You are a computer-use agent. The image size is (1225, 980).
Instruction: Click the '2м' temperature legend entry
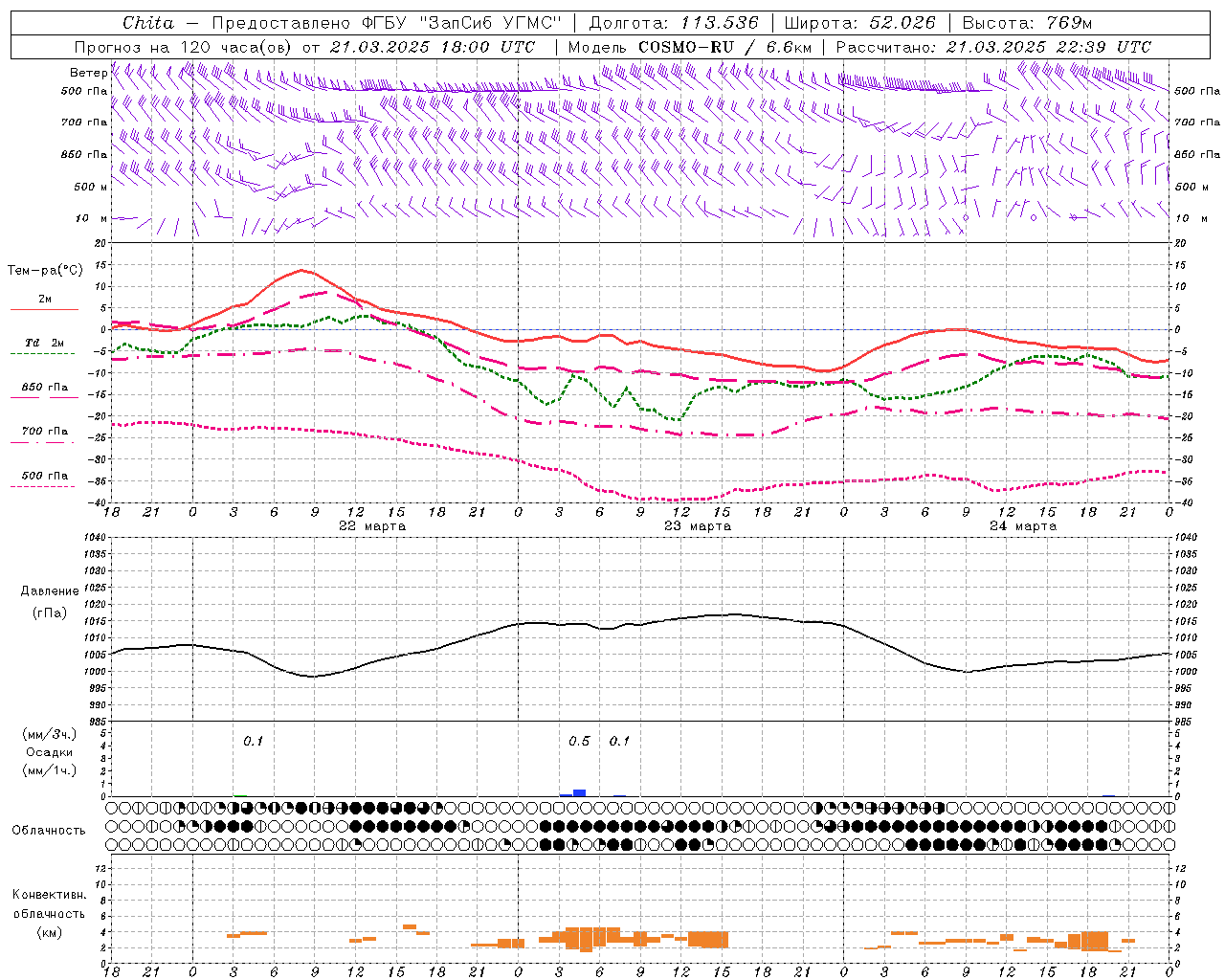point(44,300)
